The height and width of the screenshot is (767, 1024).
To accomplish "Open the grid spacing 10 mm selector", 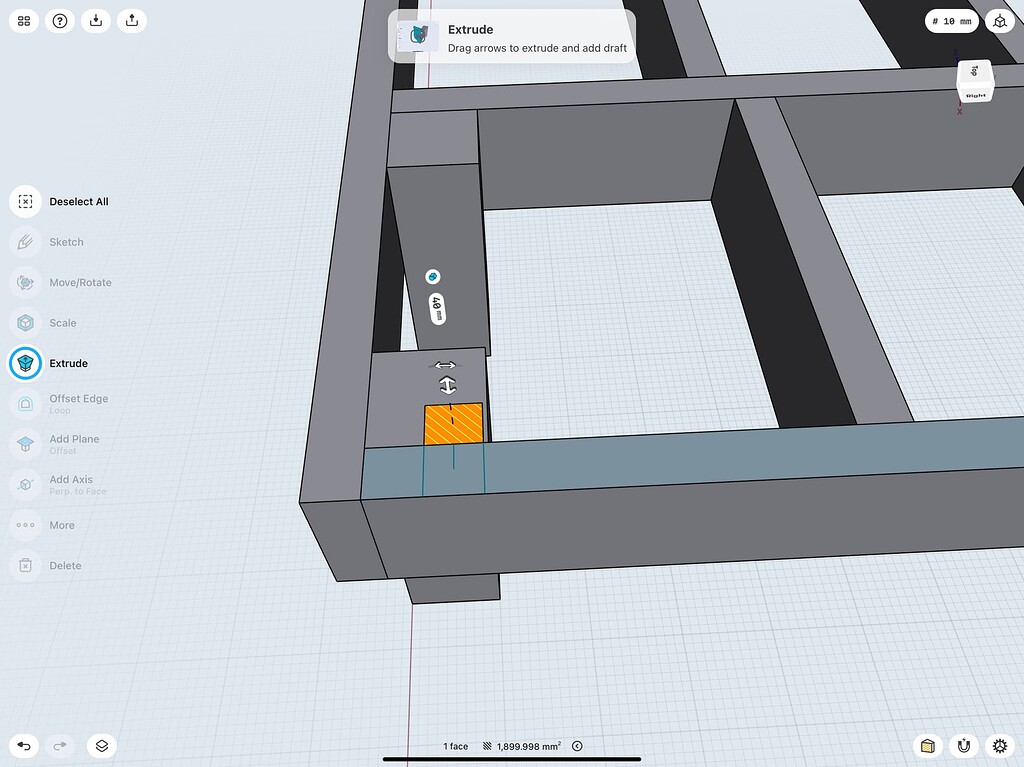I will tap(952, 20).
